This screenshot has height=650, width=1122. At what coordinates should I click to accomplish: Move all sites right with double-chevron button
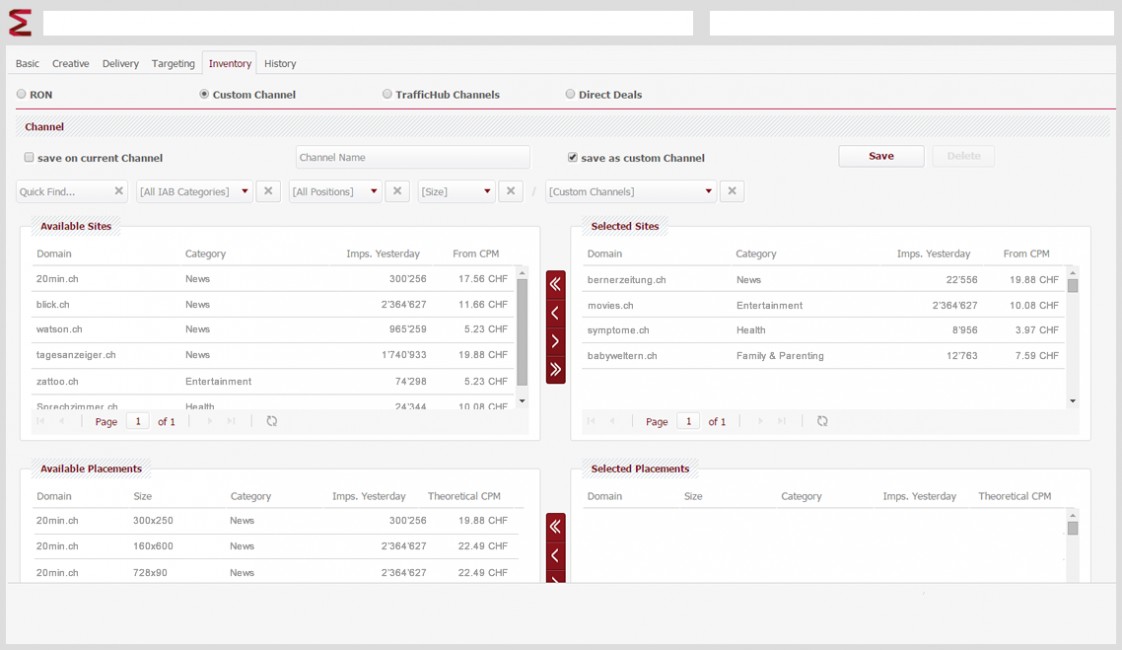click(x=555, y=370)
